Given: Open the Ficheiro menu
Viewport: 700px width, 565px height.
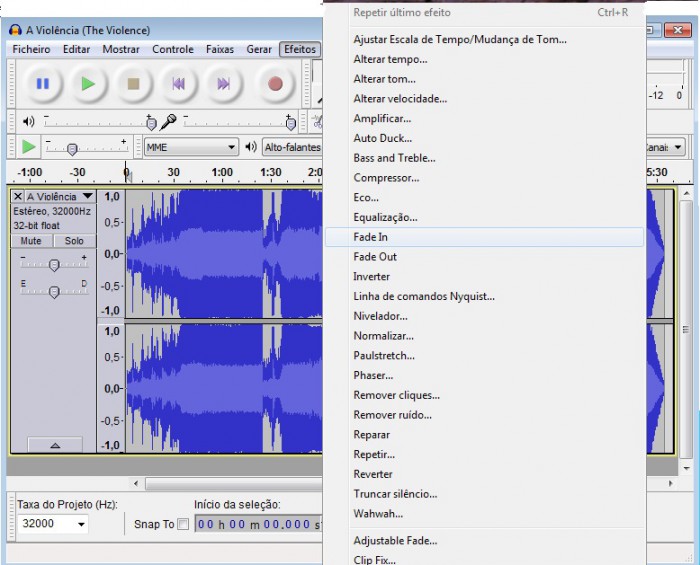Looking at the screenshot, I should [x=31, y=49].
